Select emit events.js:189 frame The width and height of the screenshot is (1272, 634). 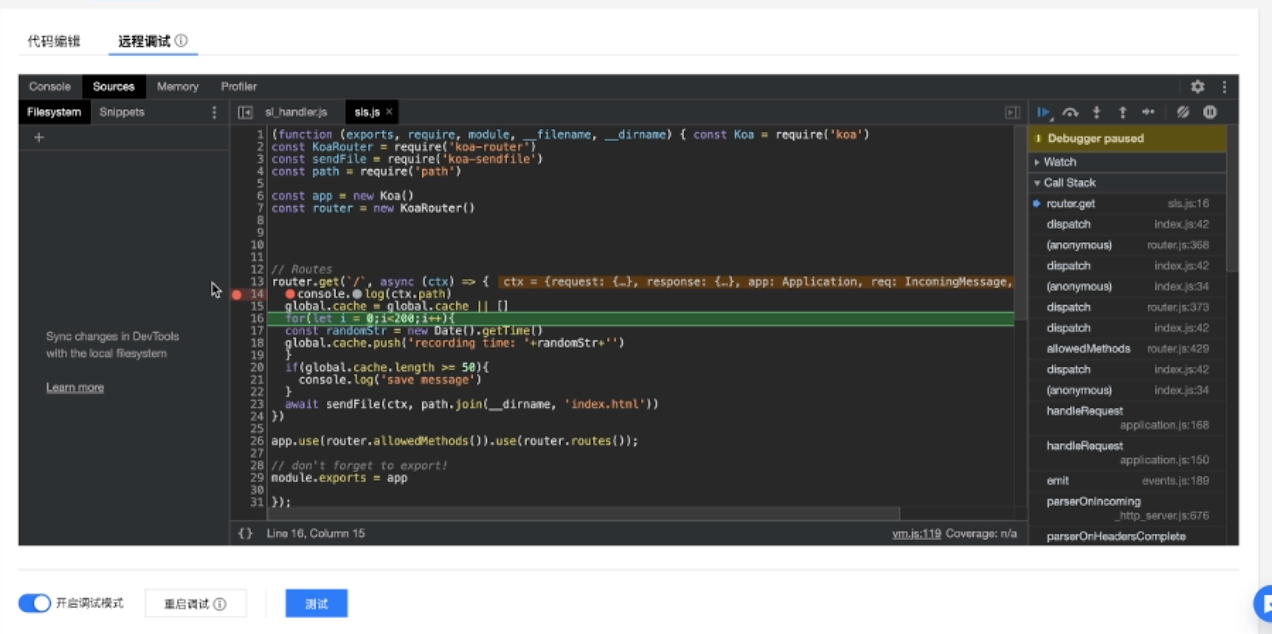click(x=1126, y=481)
